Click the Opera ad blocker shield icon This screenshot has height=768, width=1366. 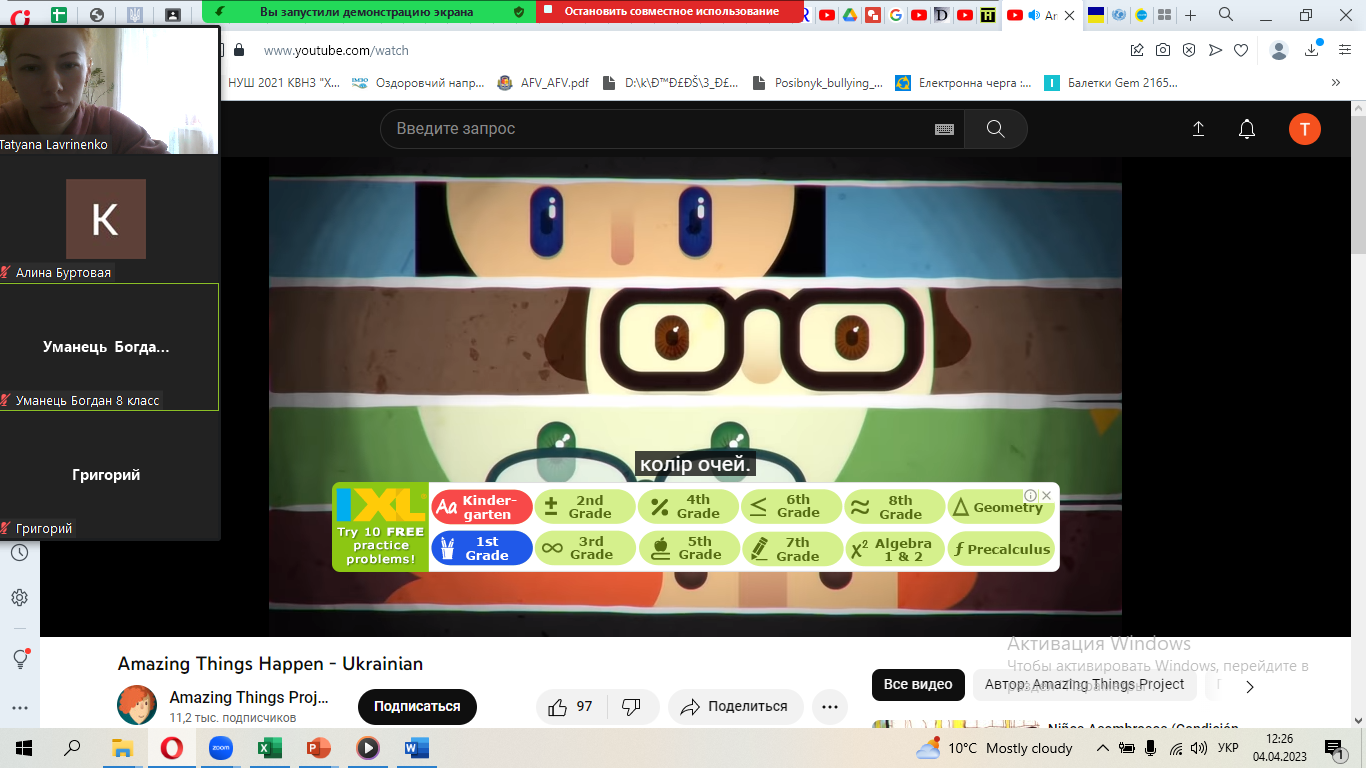1189,50
